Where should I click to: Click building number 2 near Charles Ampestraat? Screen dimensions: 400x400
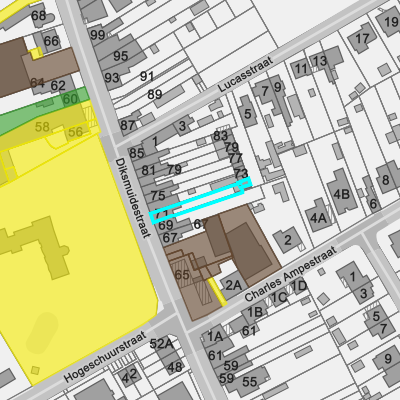click(x=287, y=239)
